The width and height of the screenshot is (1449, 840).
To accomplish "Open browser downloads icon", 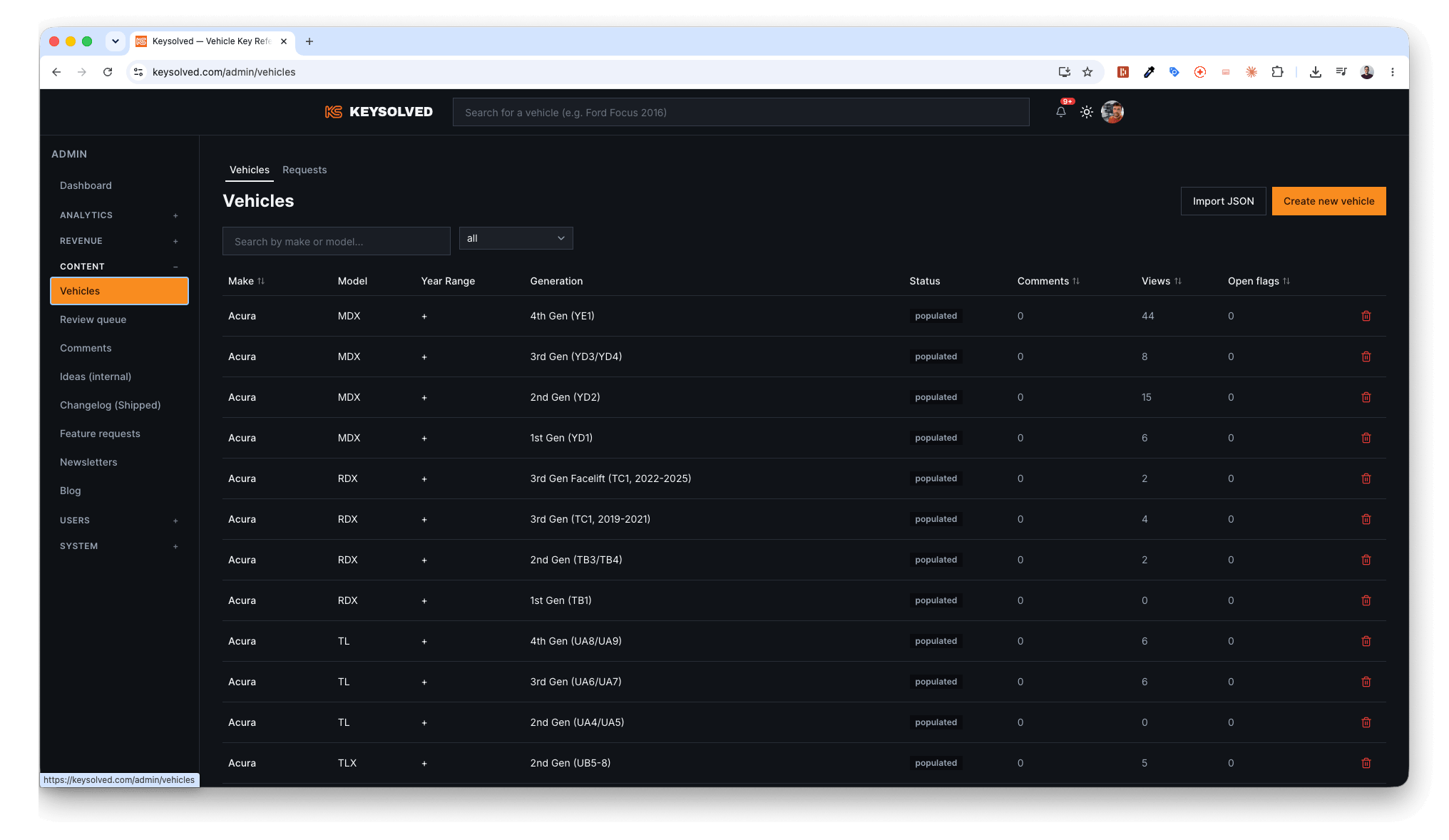I will (x=1316, y=72).
